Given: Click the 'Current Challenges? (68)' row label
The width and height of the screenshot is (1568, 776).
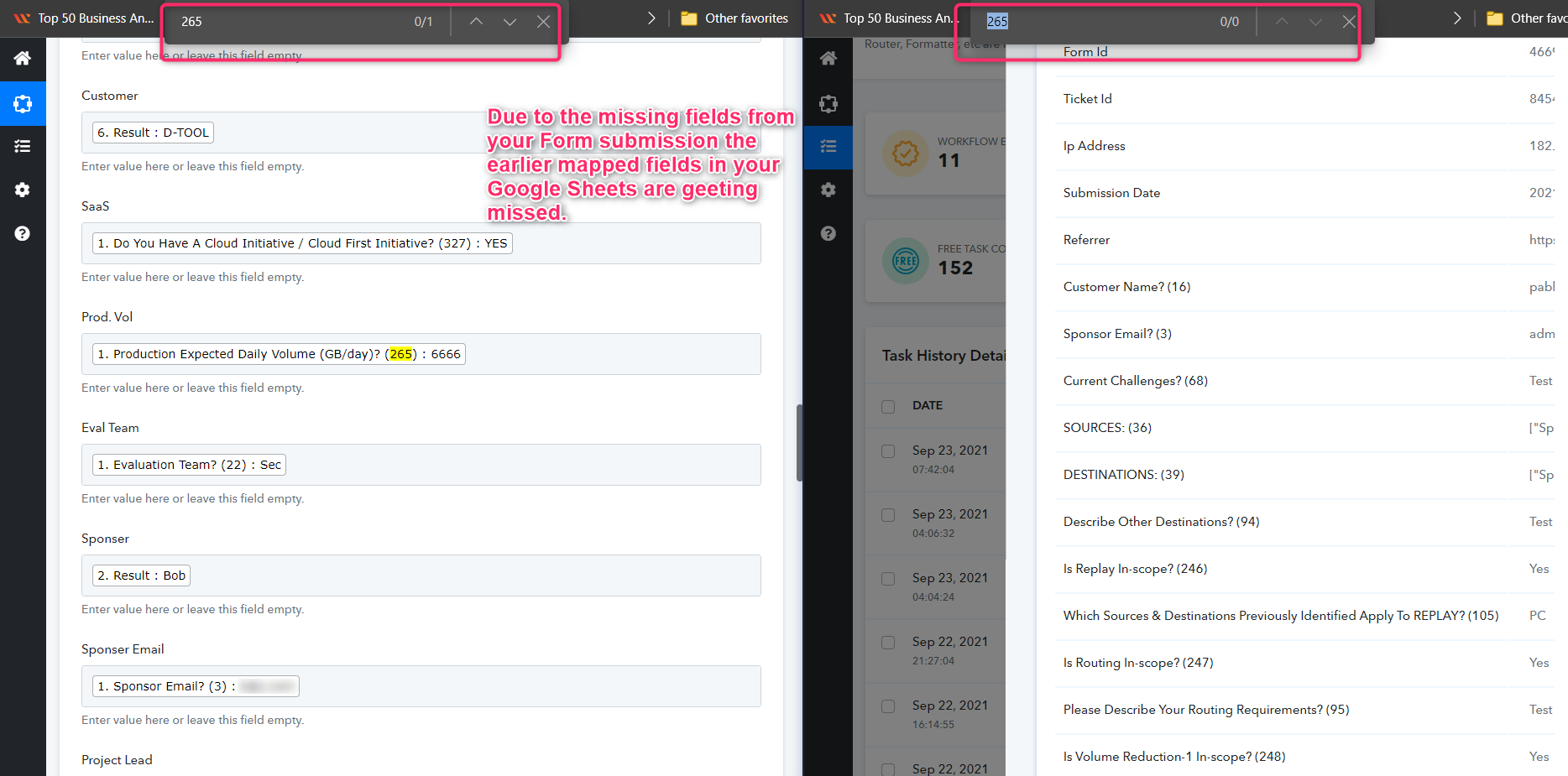Looking at the screenshot, I should point(1136,381).
